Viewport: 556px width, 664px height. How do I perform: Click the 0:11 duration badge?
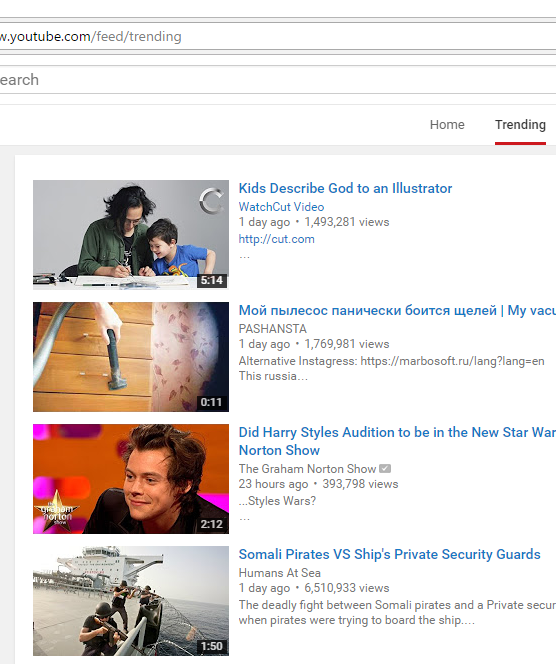coord(212,402)
